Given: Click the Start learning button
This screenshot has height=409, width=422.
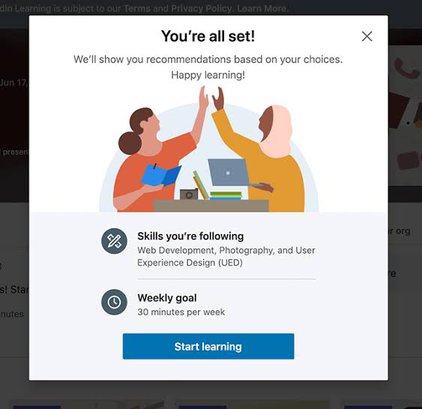Looking at the screenshot, I should click(208, 346).
